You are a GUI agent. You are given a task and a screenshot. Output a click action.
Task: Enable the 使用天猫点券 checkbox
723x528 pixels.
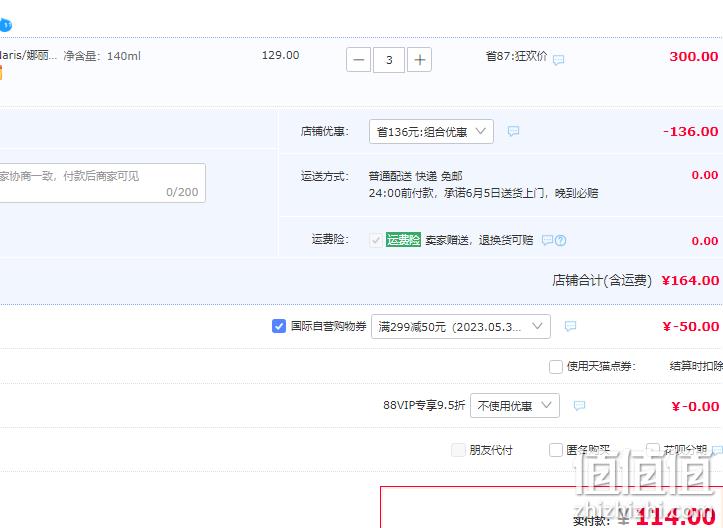(556, 367)
